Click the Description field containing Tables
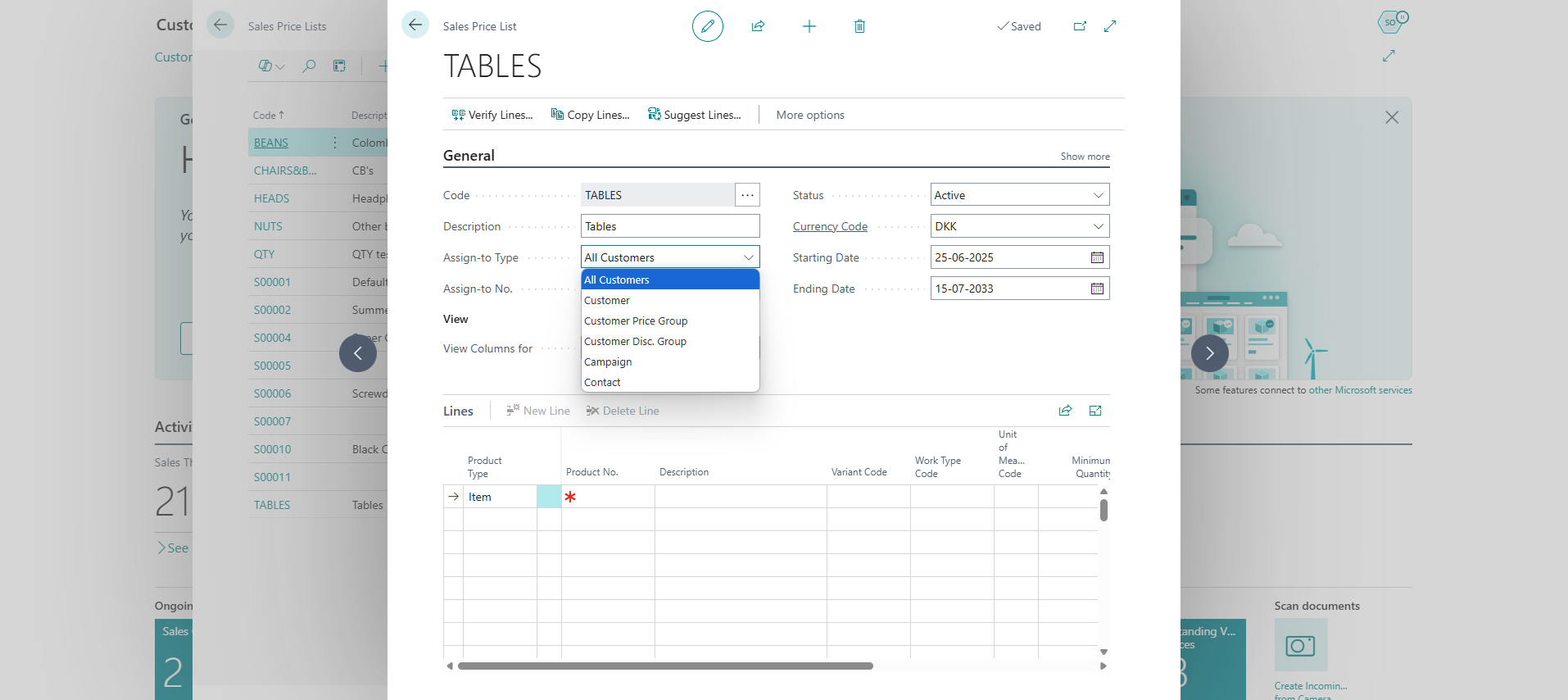The width and height of the screenshot is (1568, 700). click(x=670, y=226)
